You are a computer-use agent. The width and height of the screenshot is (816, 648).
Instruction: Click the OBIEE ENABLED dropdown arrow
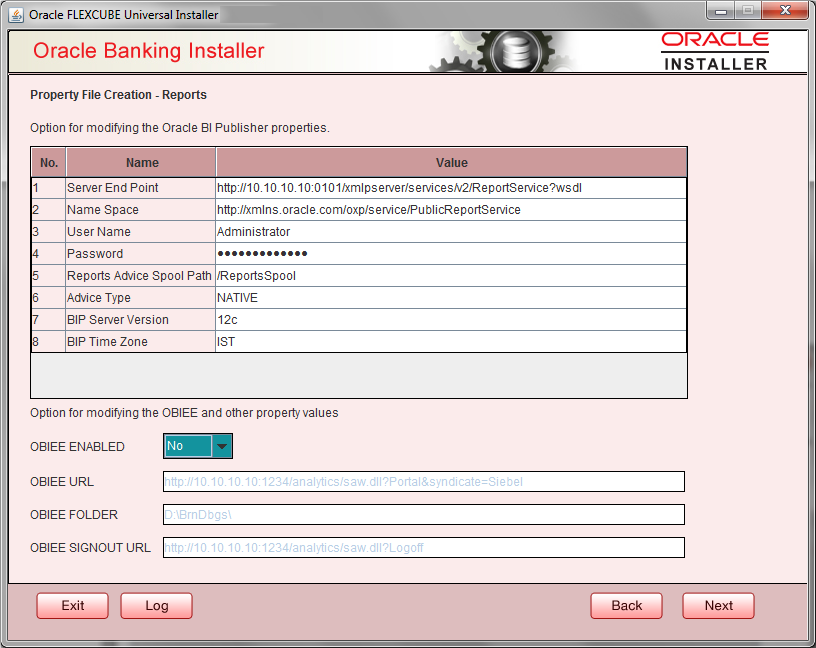click(x=222, y=446)
